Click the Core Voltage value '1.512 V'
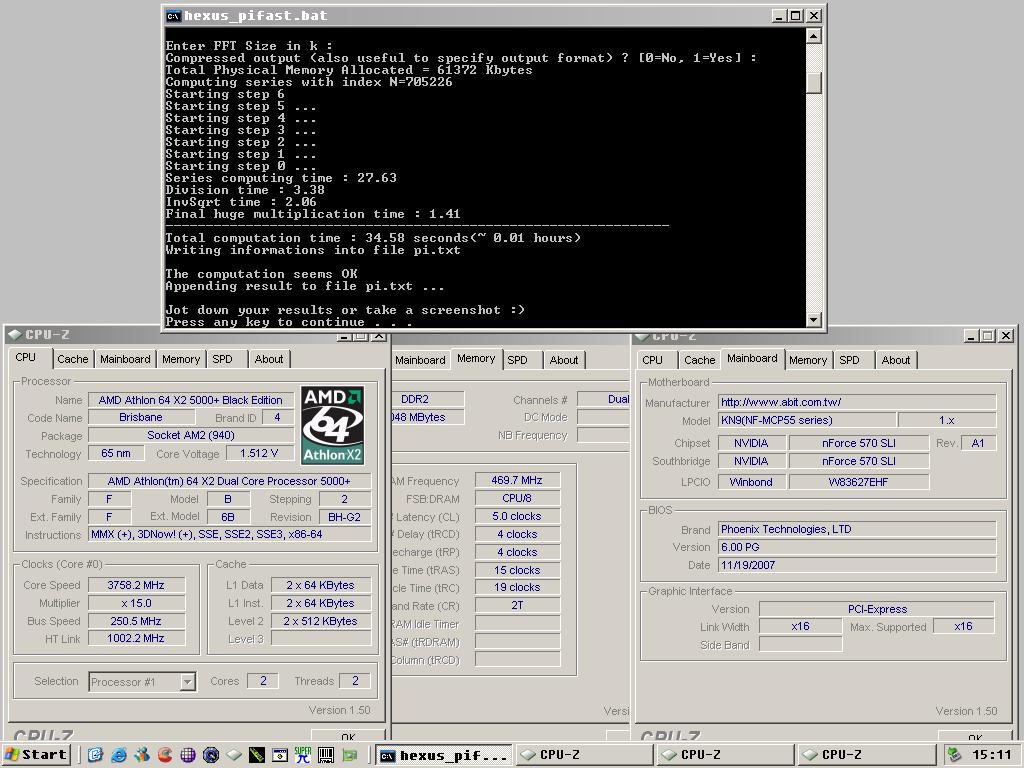 [x=259, y=453]
